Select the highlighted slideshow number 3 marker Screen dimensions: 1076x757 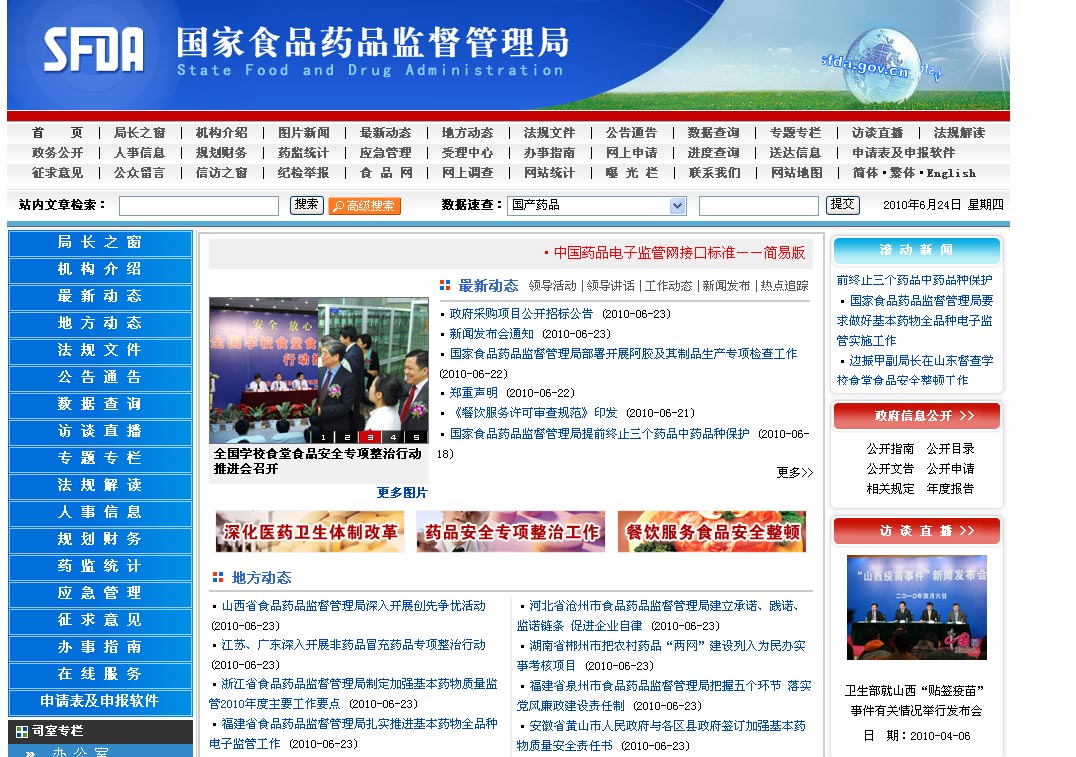[x=370, y=437]
